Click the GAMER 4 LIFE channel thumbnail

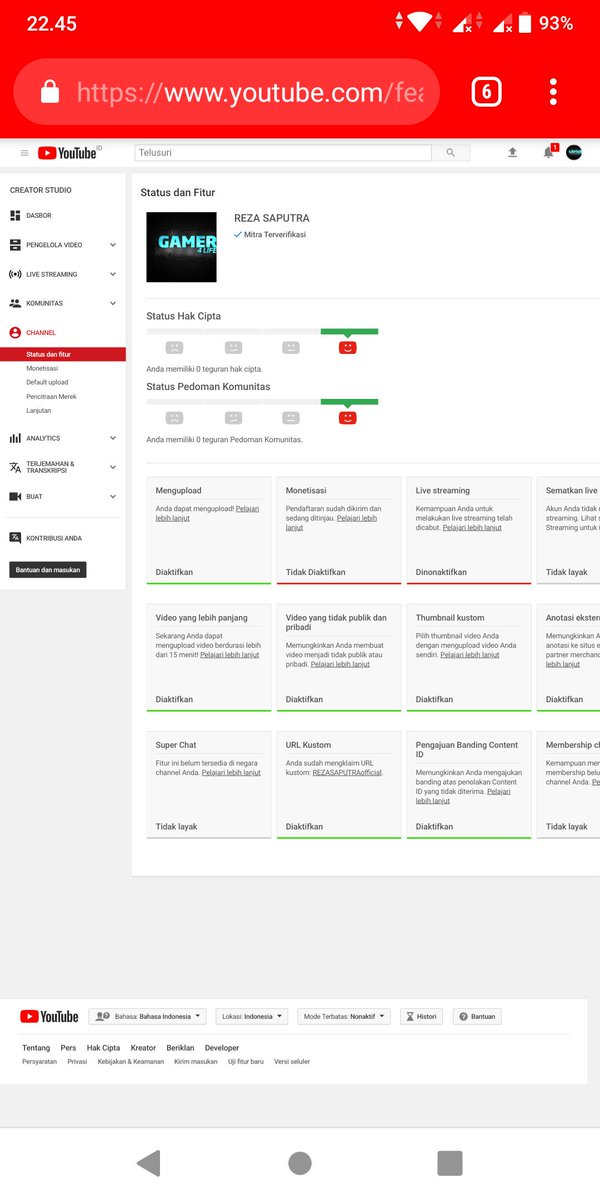point(181,246)
